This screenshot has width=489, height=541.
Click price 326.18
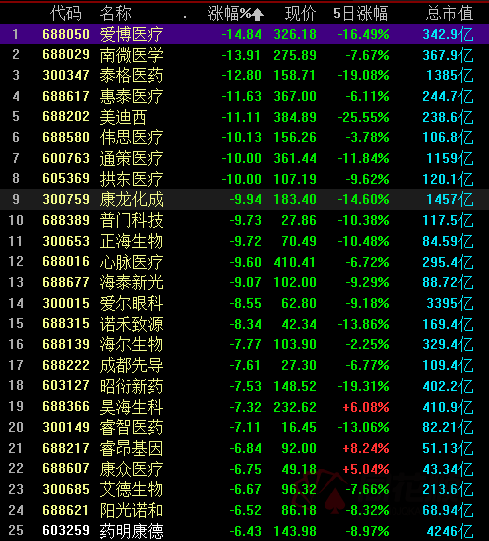(x=295, y=34)
